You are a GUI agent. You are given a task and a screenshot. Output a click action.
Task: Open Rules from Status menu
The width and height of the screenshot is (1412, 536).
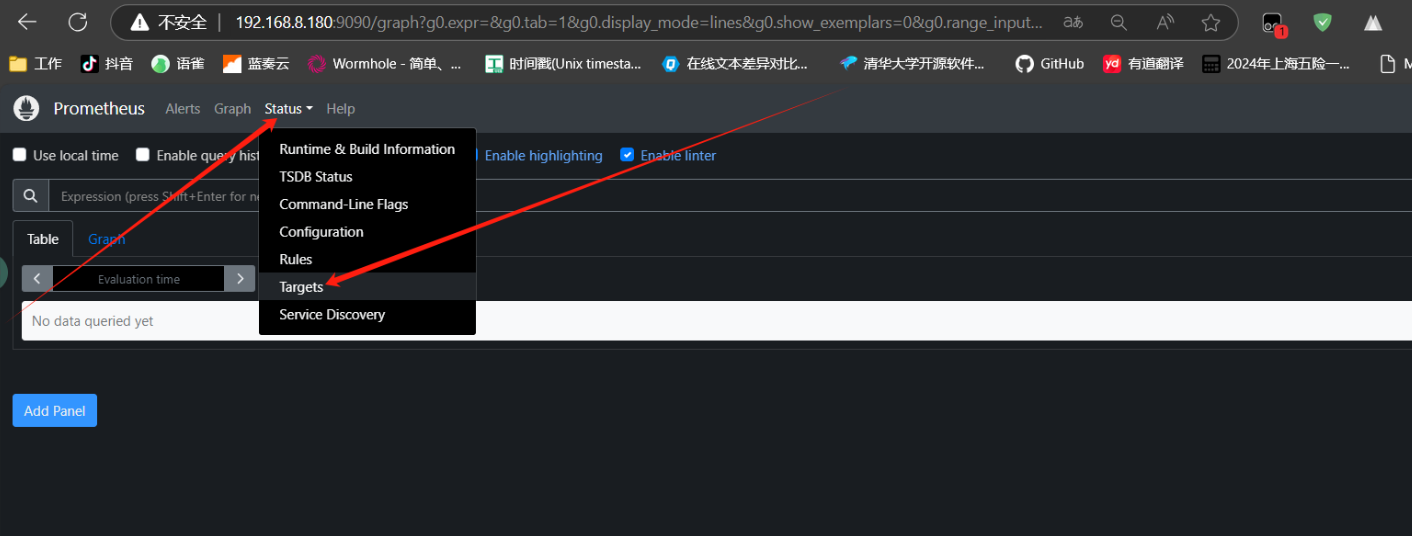(x=367, y=259)
